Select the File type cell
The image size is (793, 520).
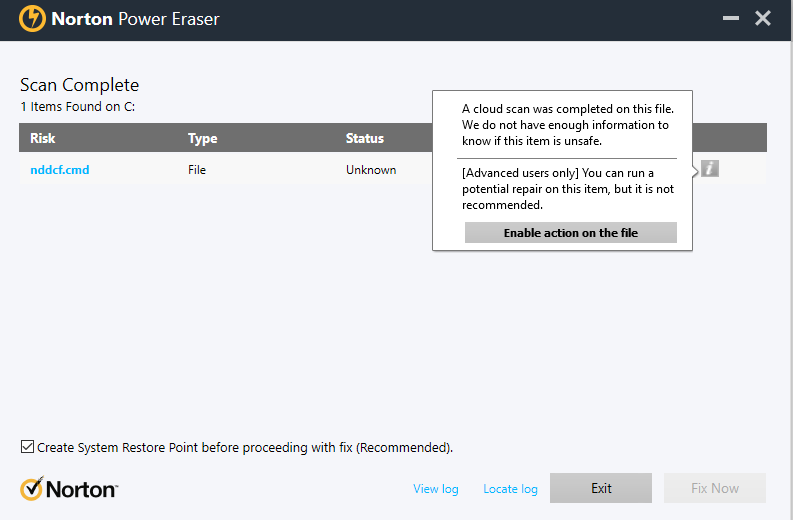click(197, 170)
